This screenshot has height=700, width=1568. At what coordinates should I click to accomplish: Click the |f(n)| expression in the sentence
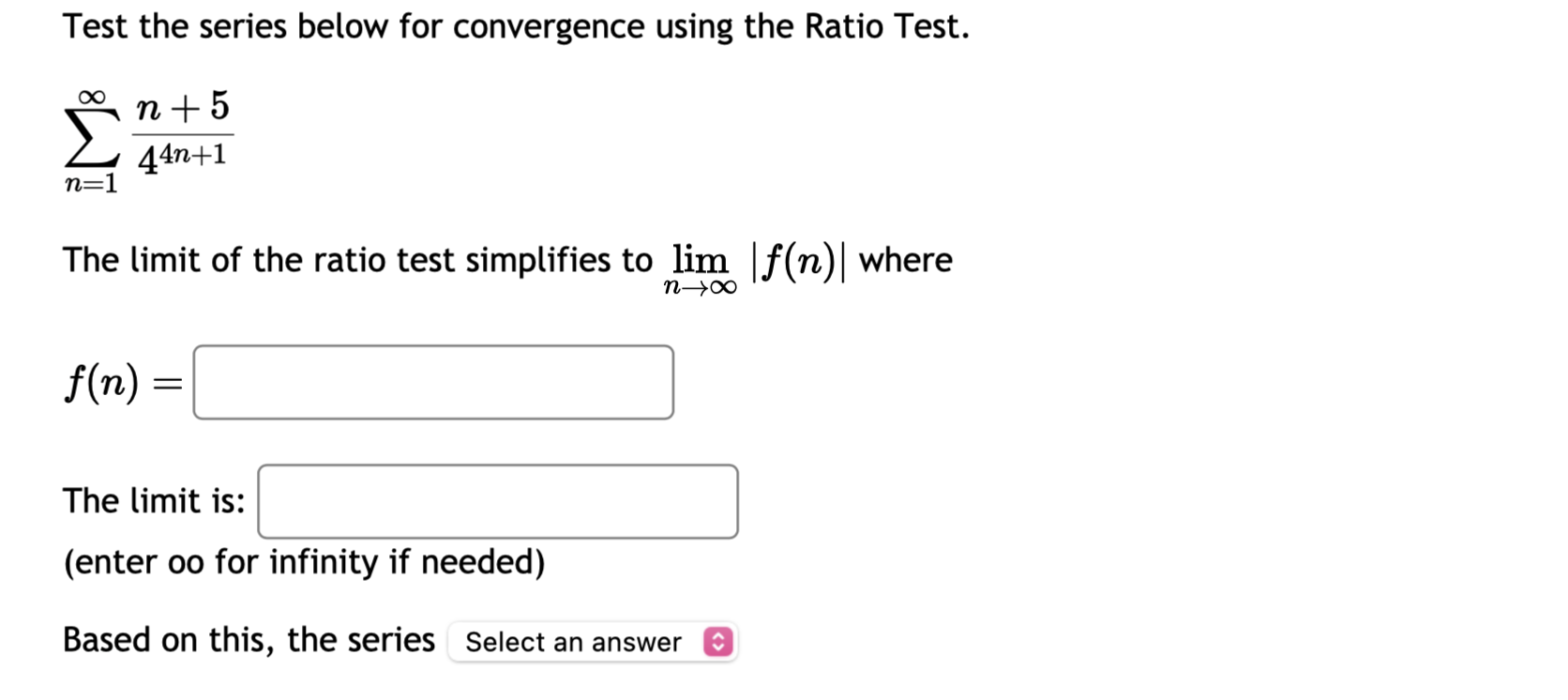(x=799, y=260)
